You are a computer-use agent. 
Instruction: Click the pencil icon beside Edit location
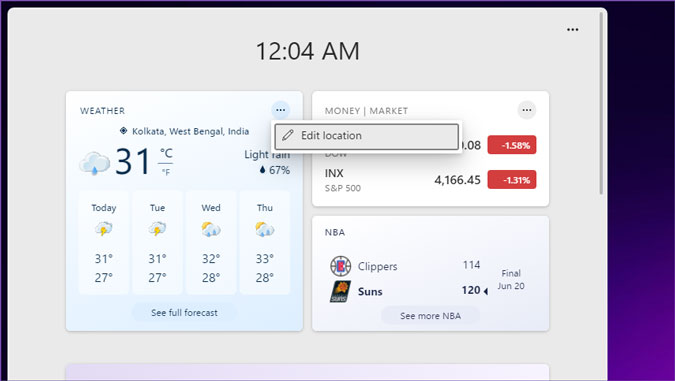click(x=288, y=136)
